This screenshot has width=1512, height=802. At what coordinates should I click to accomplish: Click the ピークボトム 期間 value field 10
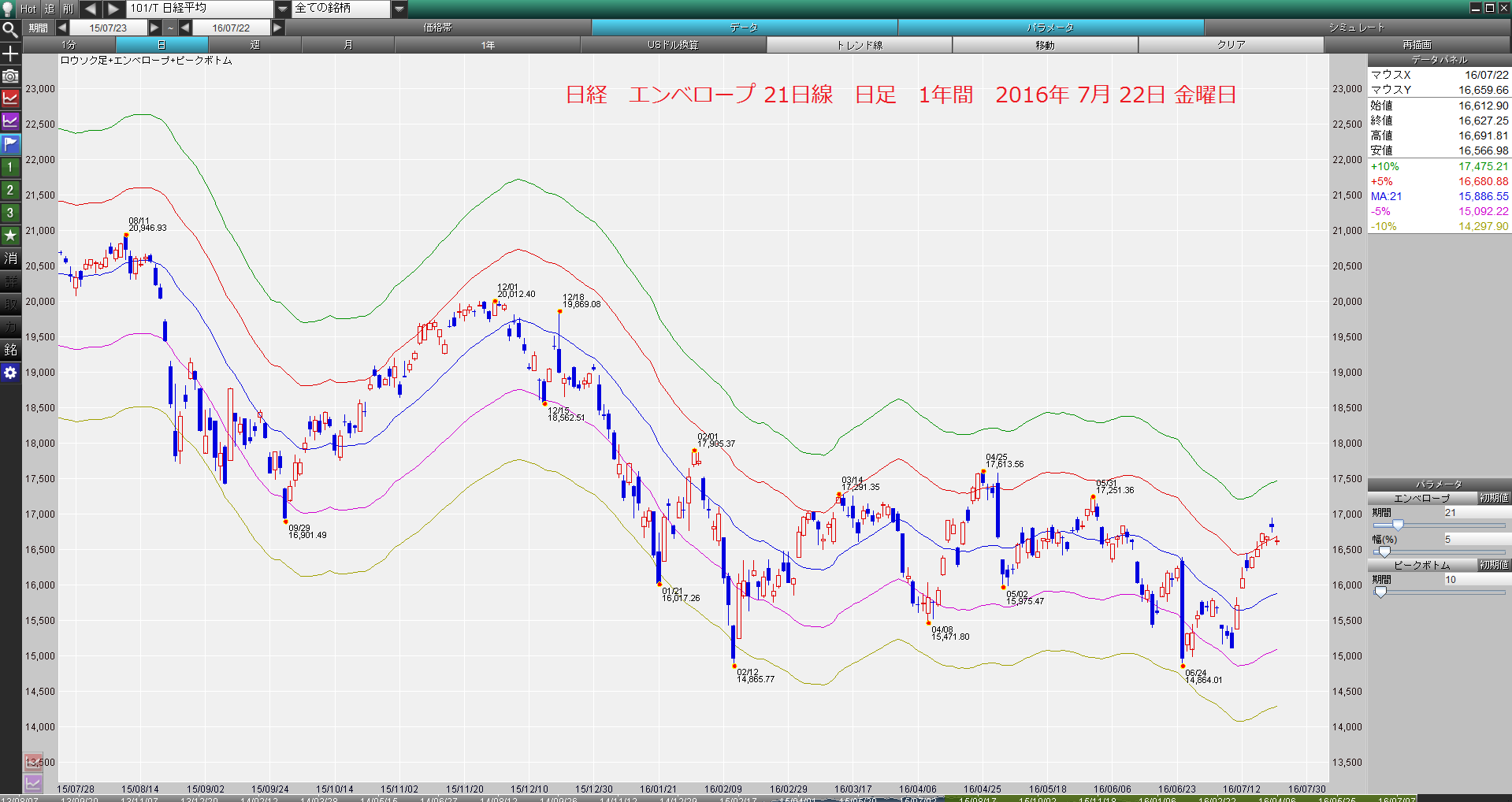click(1476, 580)
